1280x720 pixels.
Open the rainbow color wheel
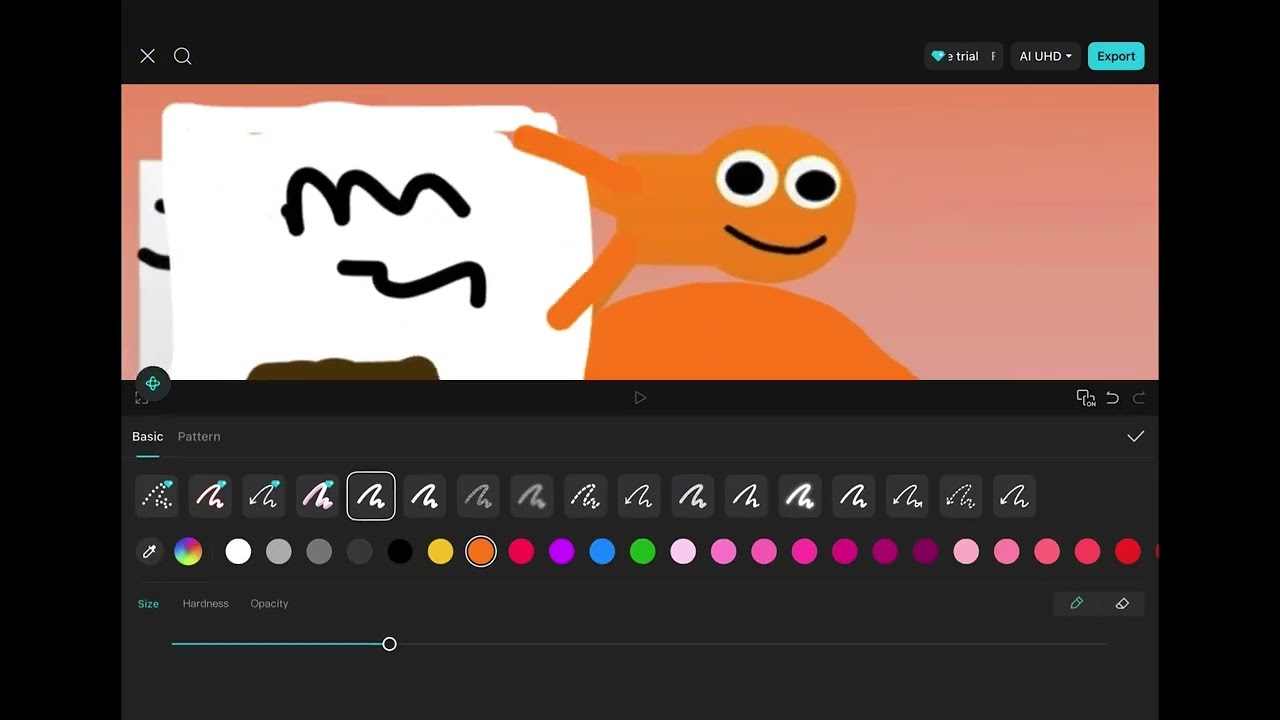(188, 551)
